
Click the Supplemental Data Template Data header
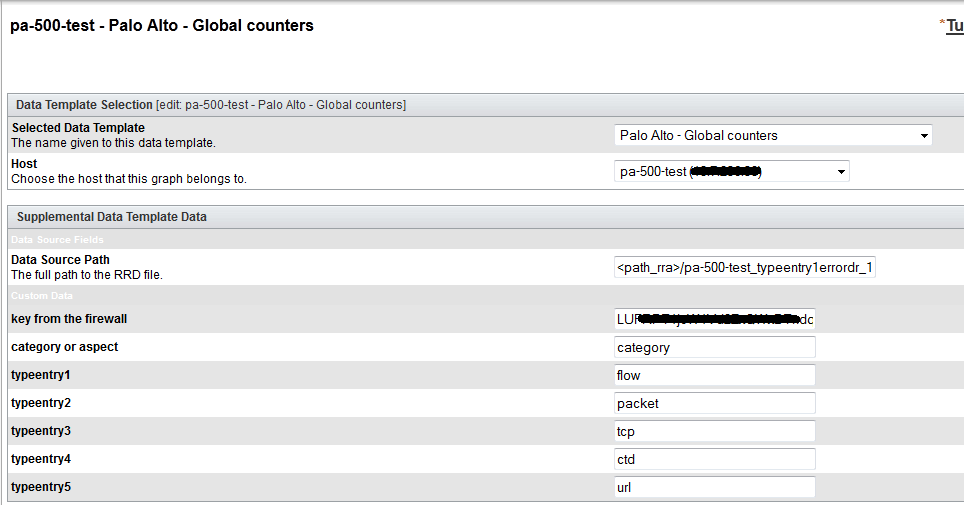point(112,216)
